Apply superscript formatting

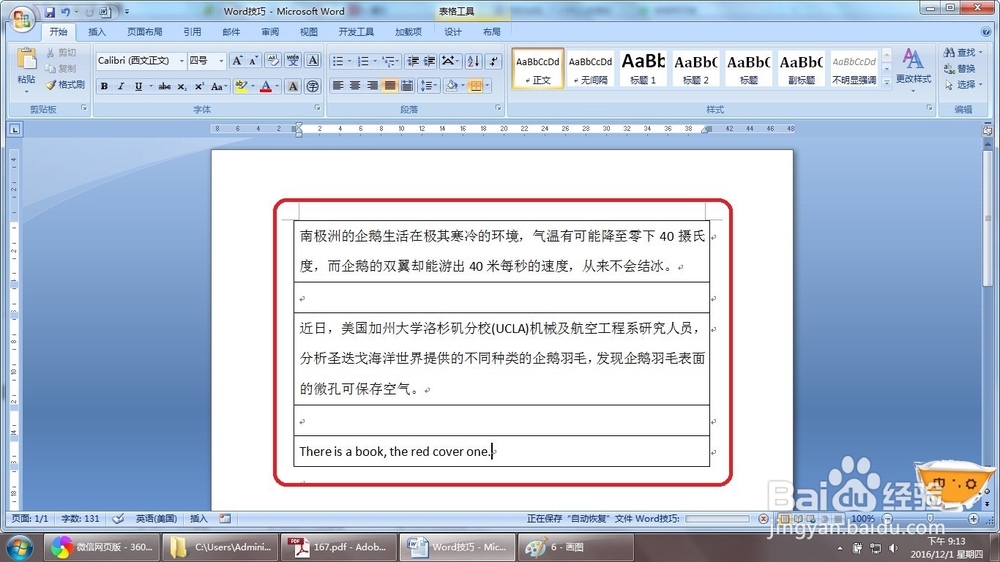199,86
